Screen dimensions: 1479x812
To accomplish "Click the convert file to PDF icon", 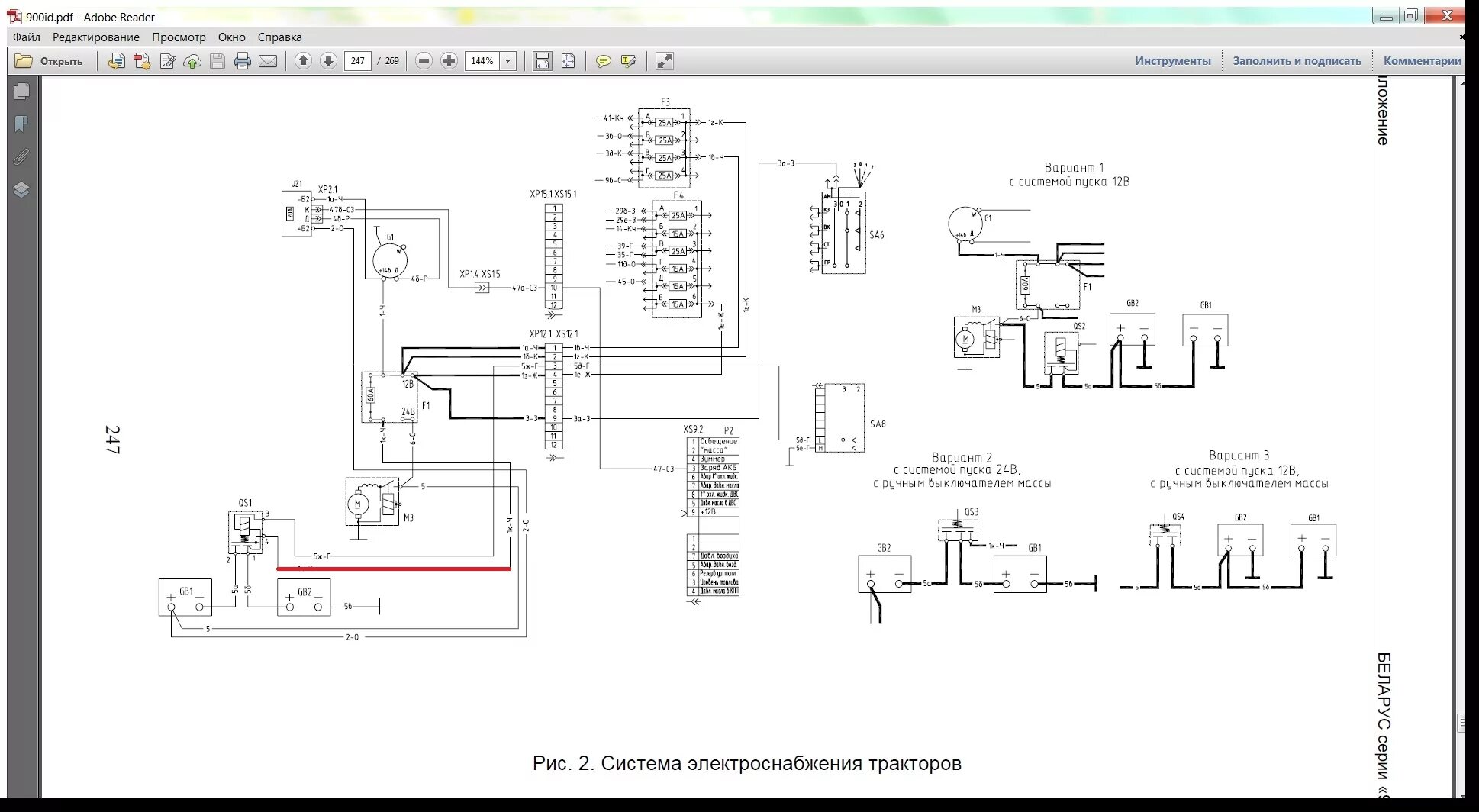I will coord(116,61).
